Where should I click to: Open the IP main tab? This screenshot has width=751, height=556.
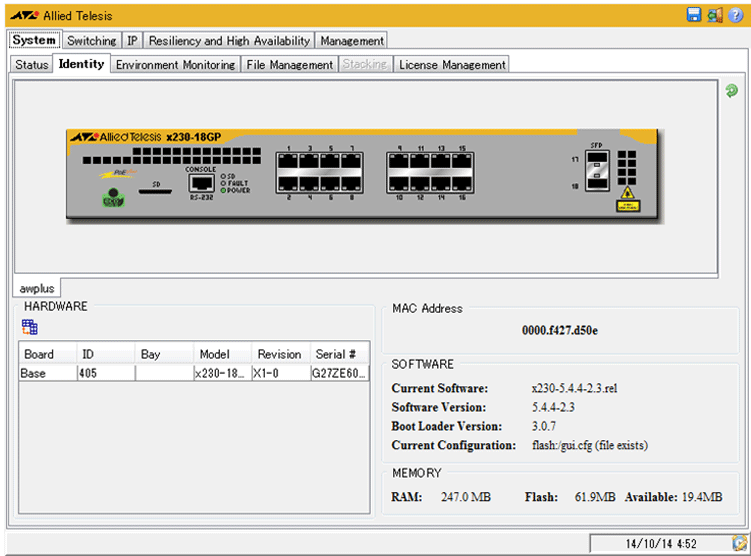pos(132,41)
